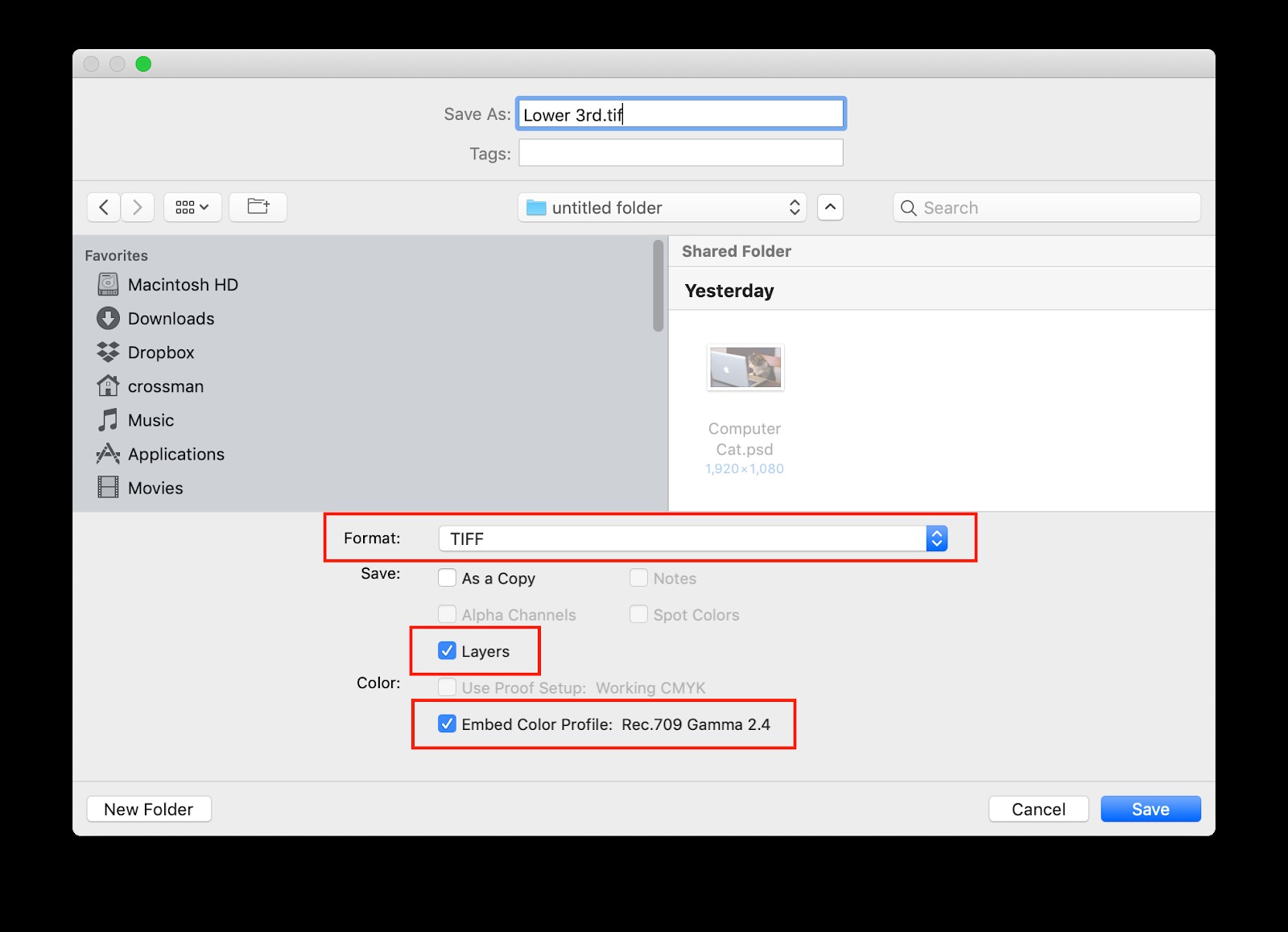The height and width of the screenshot is (932, 1288).
Task: Open the Downloads folder icon in sidebar
Action: point(108,318)
